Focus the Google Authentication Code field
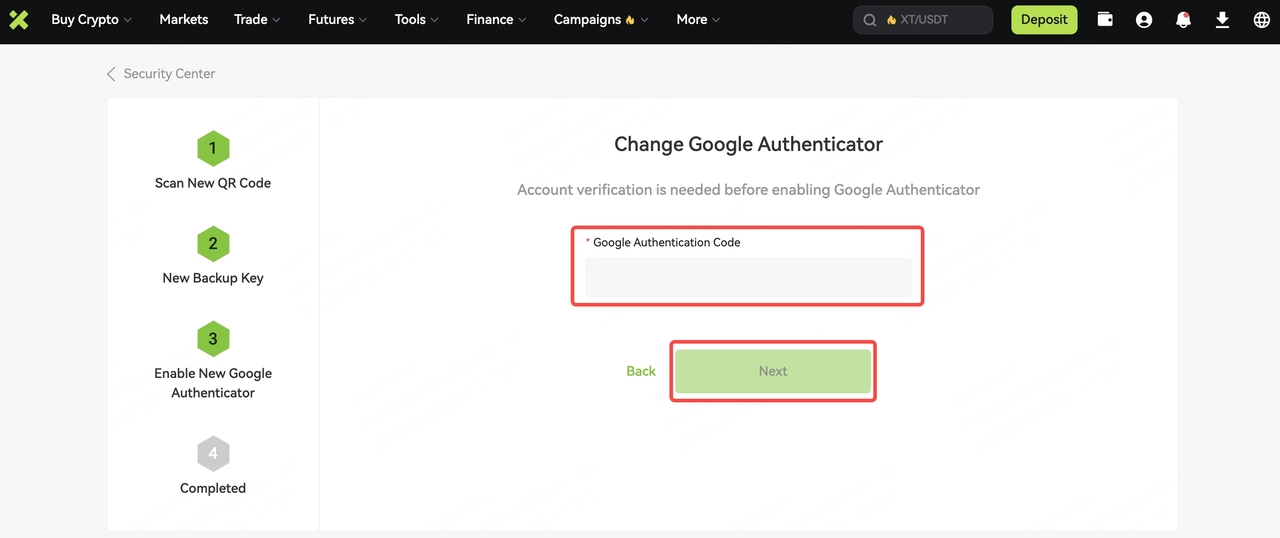Viewport: 1280px width, 538px height. click(x=748, y=277)
